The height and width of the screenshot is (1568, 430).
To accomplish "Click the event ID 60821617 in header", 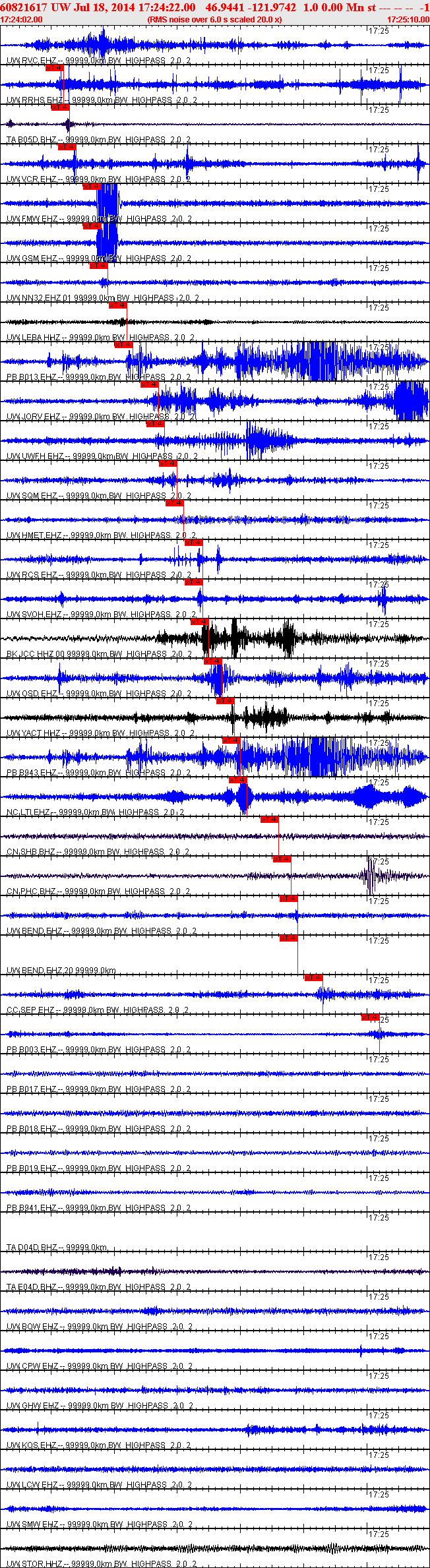I will (x=24, y=7).
